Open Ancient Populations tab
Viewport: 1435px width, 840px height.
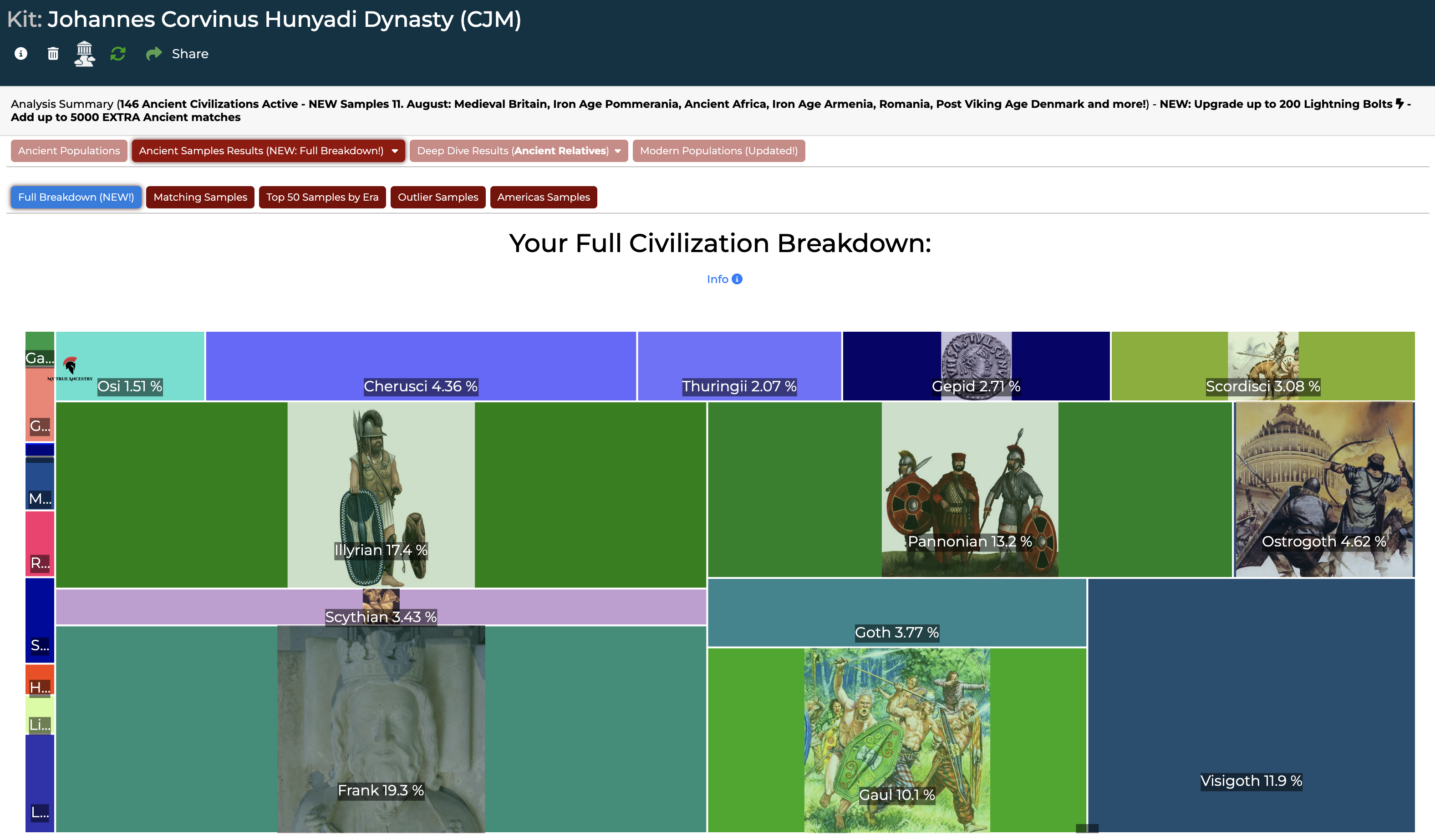tap(69, 151)
